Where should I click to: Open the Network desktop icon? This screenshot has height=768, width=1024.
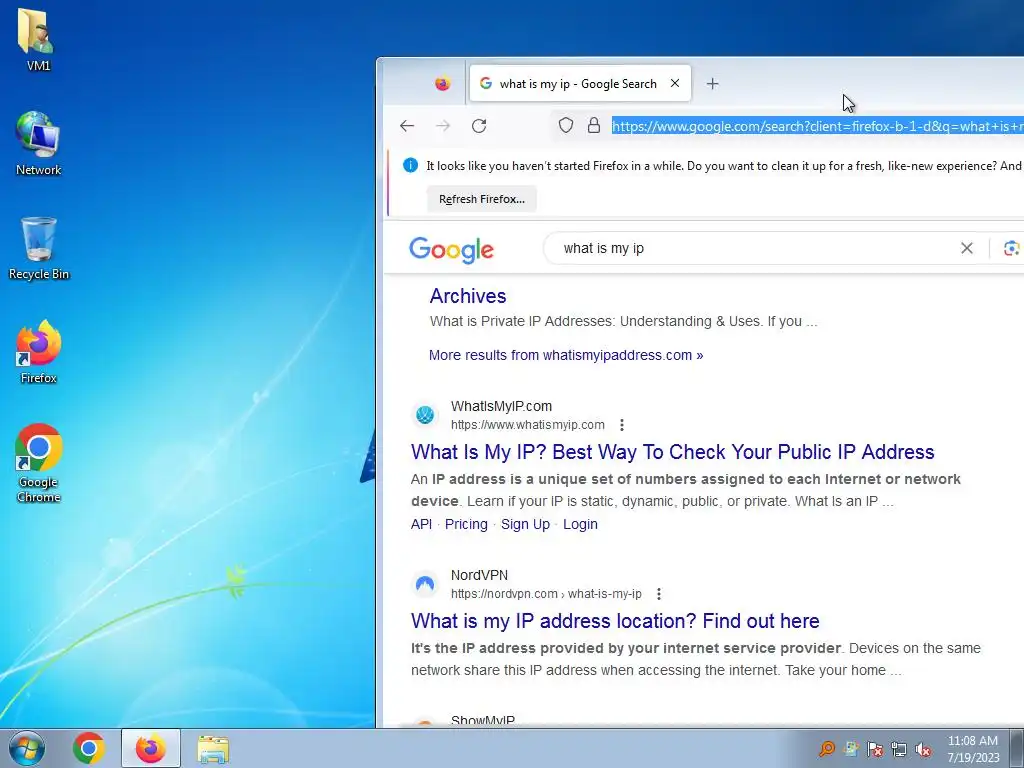pos(38,144)
